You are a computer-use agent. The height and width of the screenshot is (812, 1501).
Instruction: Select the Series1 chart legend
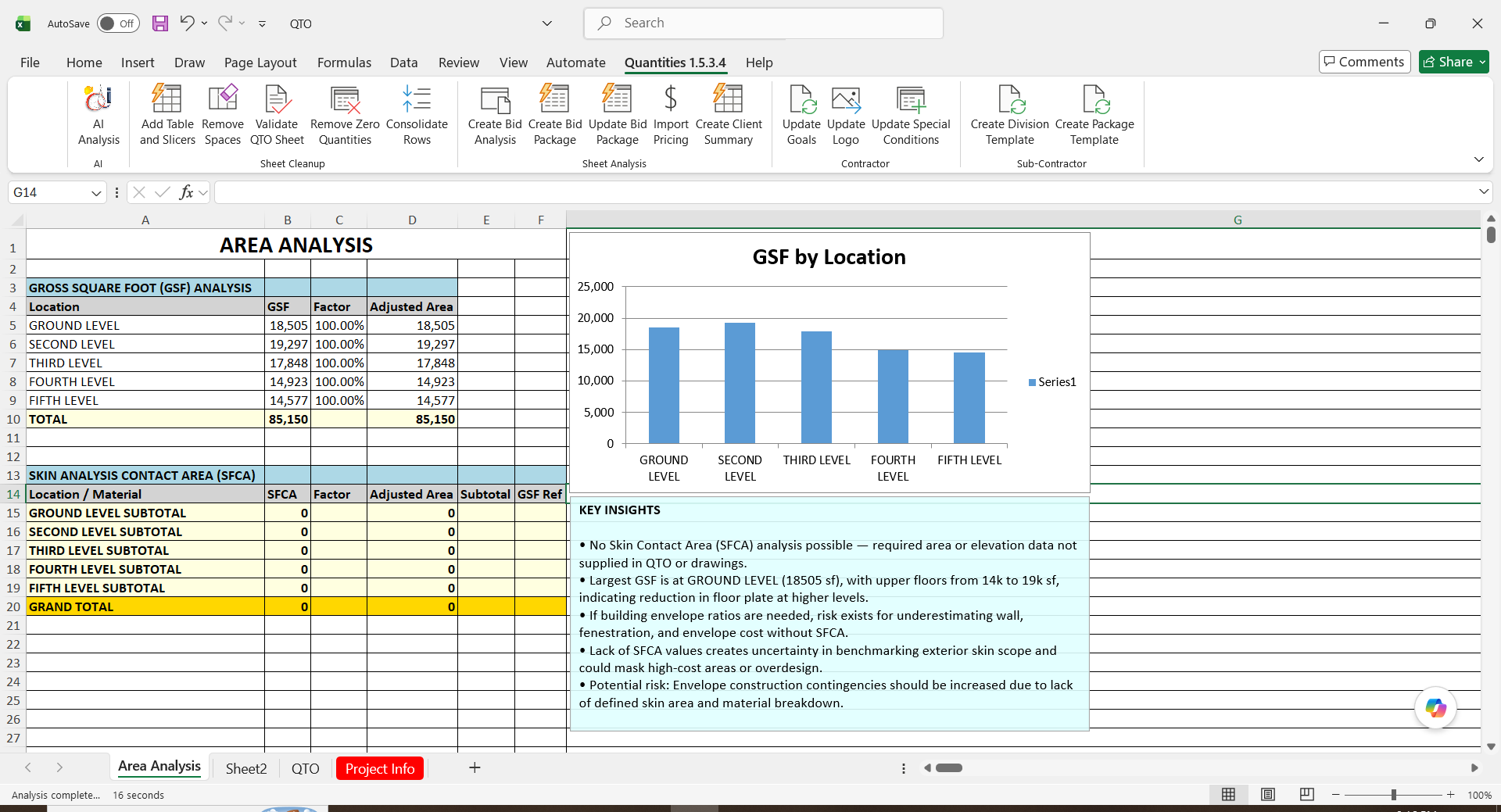pos(1052,382)
